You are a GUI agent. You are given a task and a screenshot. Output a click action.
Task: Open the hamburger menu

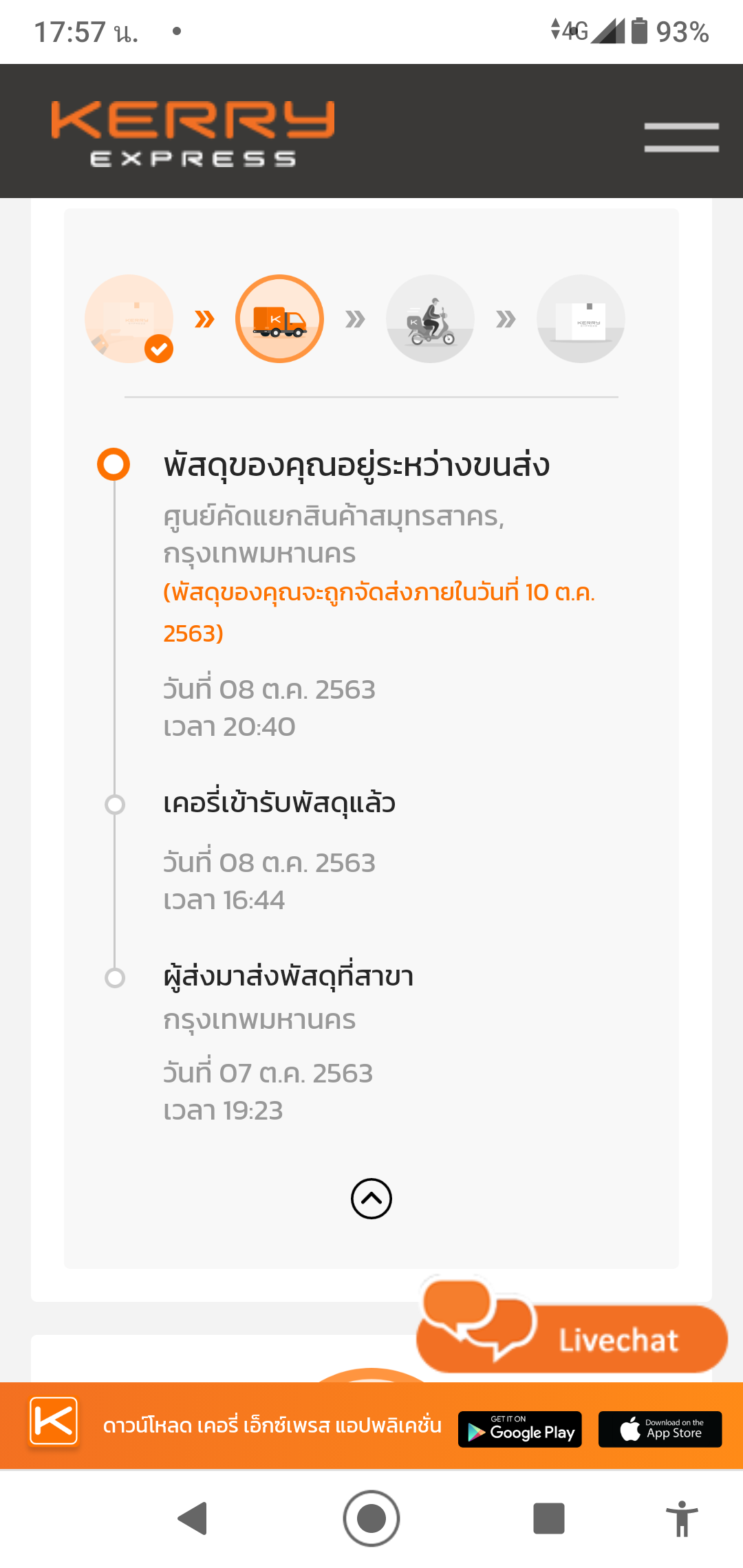click(x=681, y=137)
